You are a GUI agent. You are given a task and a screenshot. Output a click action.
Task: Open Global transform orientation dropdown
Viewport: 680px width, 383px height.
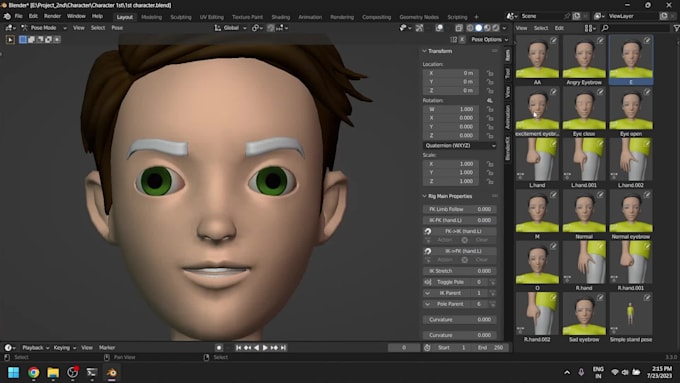[x=230, y=28]
